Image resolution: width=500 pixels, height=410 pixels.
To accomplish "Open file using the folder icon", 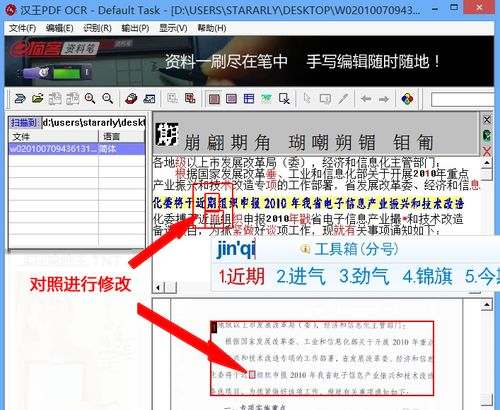I will (x=38, y=99).
